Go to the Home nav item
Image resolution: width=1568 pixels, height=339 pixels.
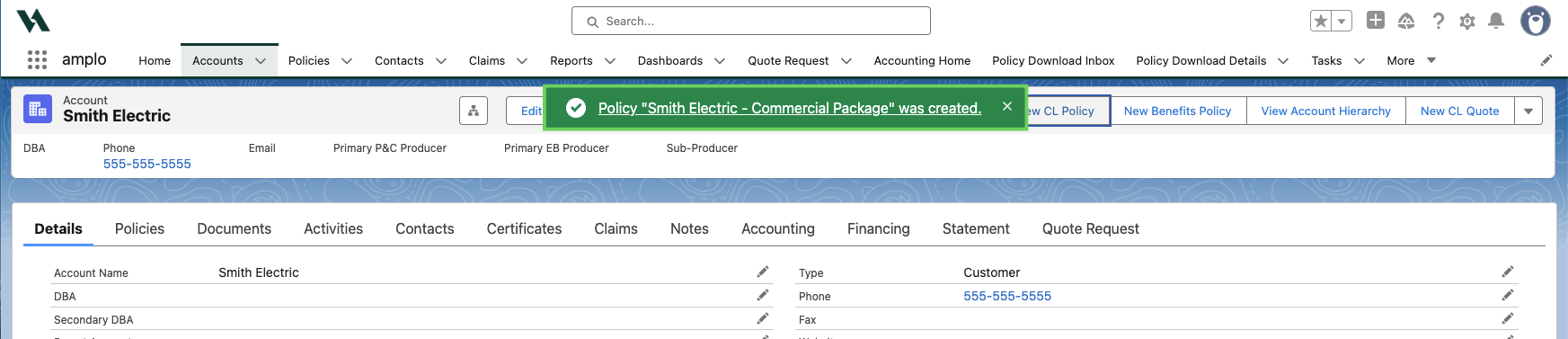[x=155, y=60]
